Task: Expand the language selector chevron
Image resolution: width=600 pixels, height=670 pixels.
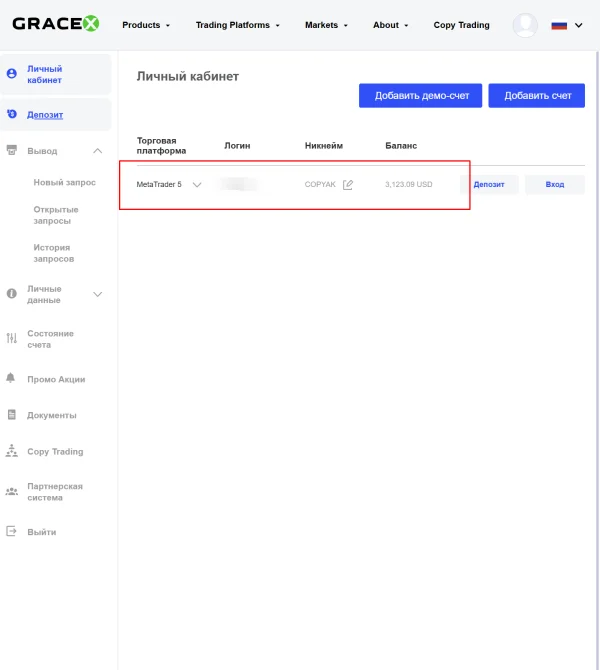Action: pos(579,26)
